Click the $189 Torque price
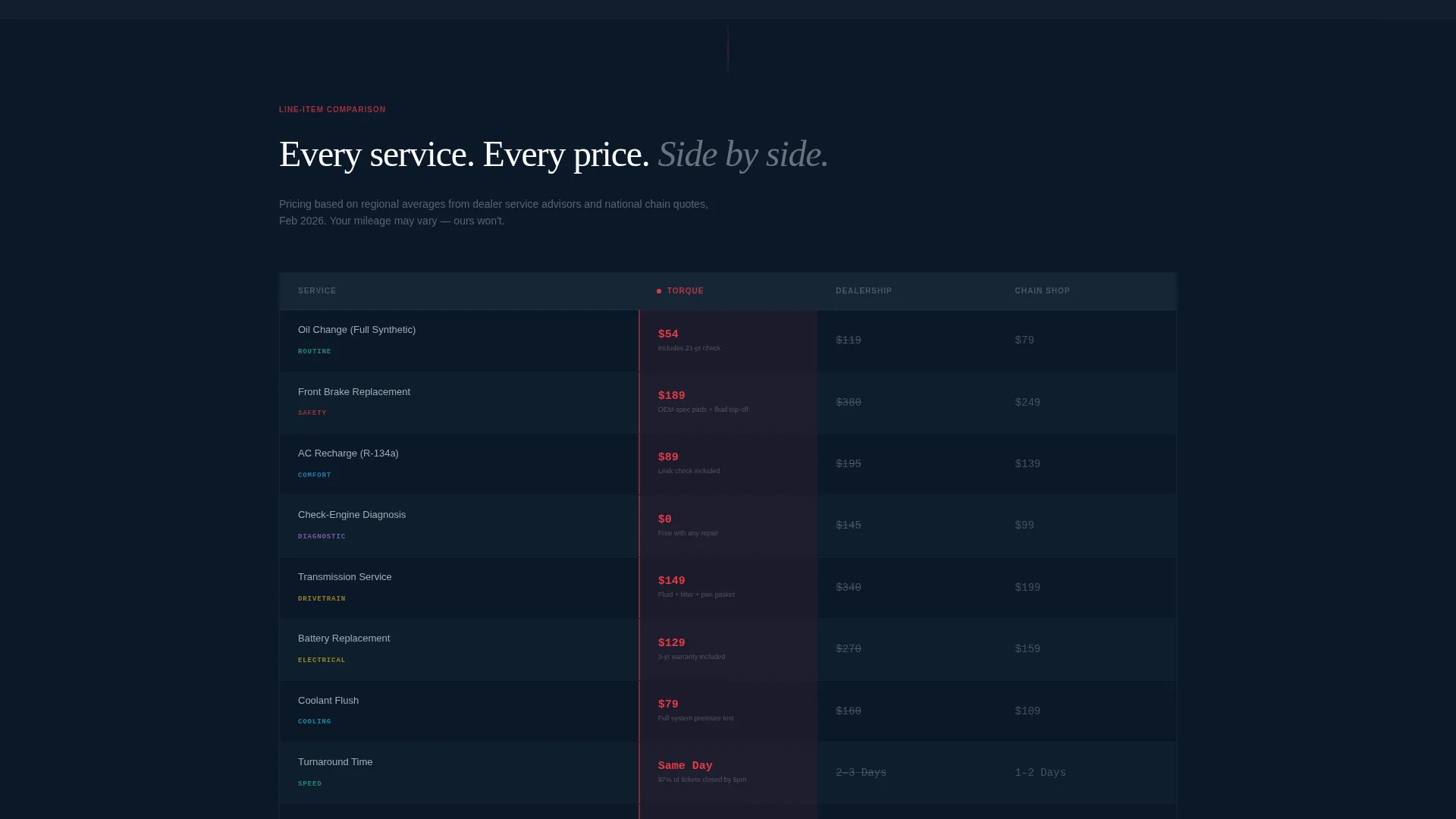Screen dimensions: 1456x819 [x=672, y=396]
